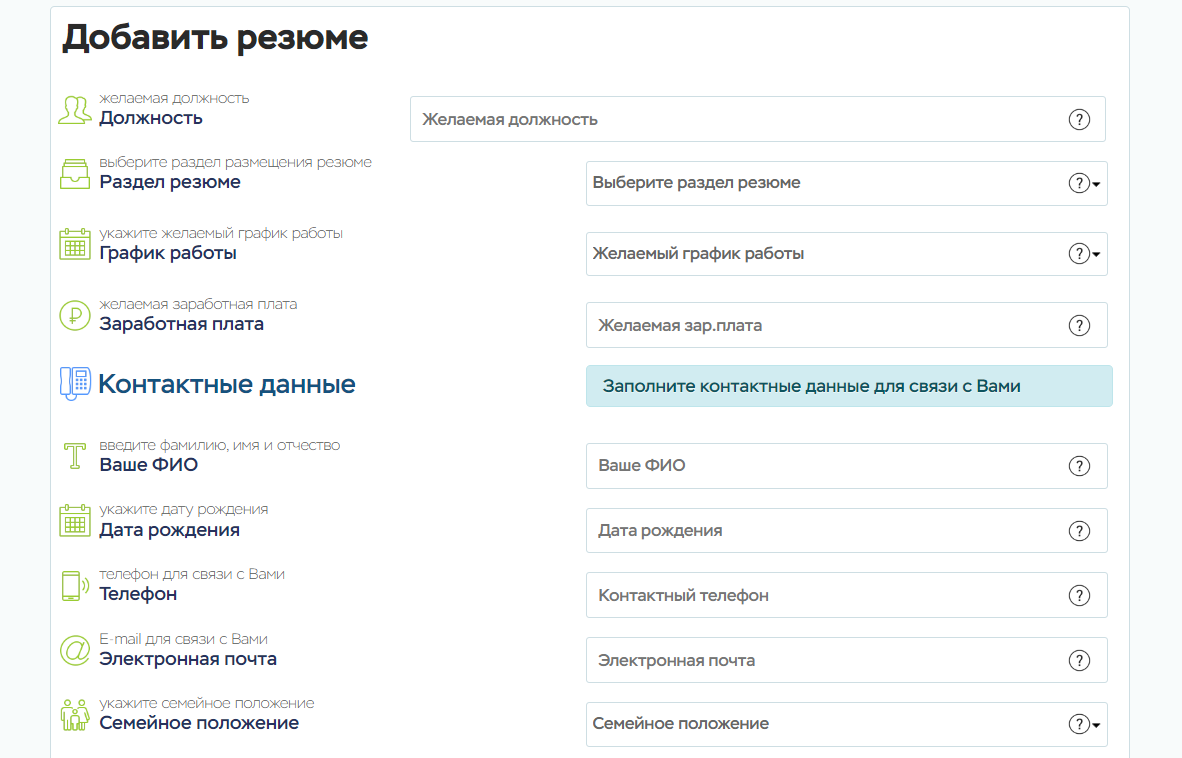Image resolution: width=1182 pixels, height=758 pixels.
Task: Click the help icon in the Желаемая должность field
Action: 1079,119
